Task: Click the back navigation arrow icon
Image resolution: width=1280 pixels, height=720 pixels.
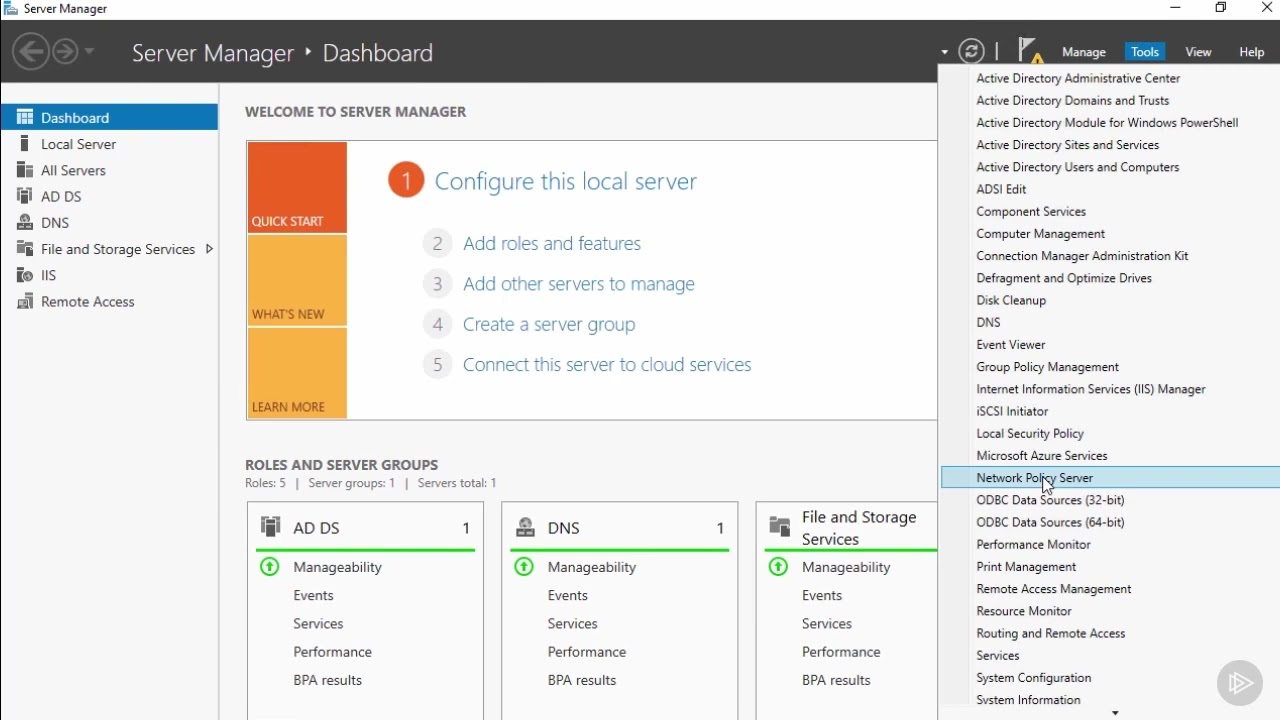Action: click(31, 51)
